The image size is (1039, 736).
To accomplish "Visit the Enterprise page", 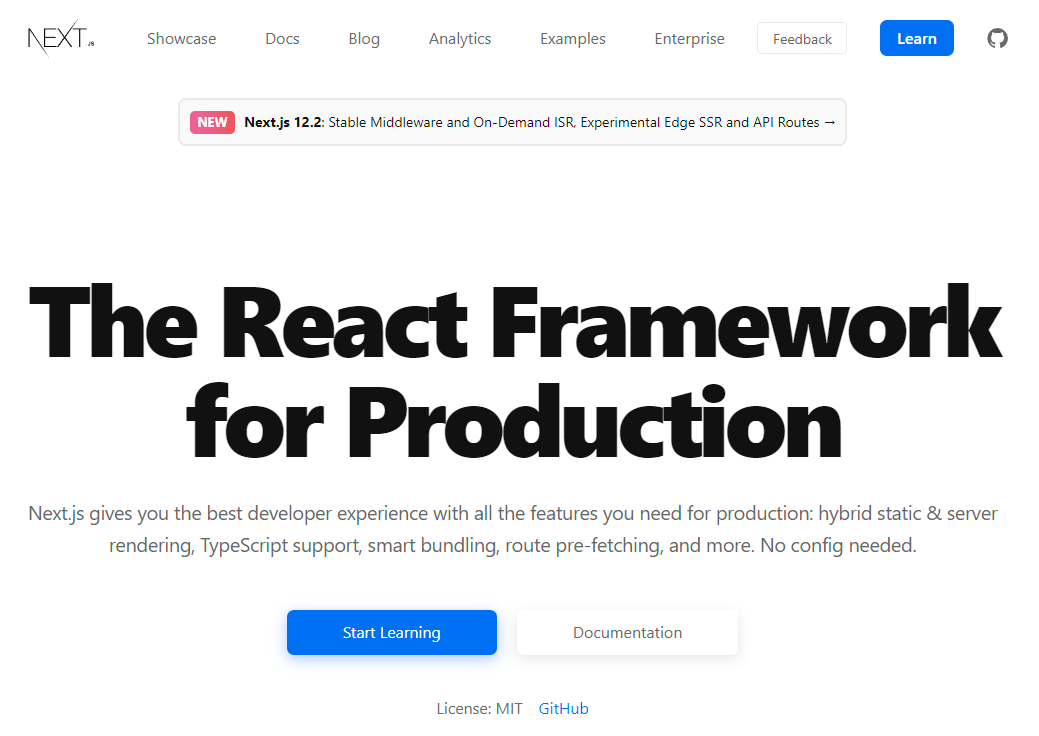I will click(689, 38).
